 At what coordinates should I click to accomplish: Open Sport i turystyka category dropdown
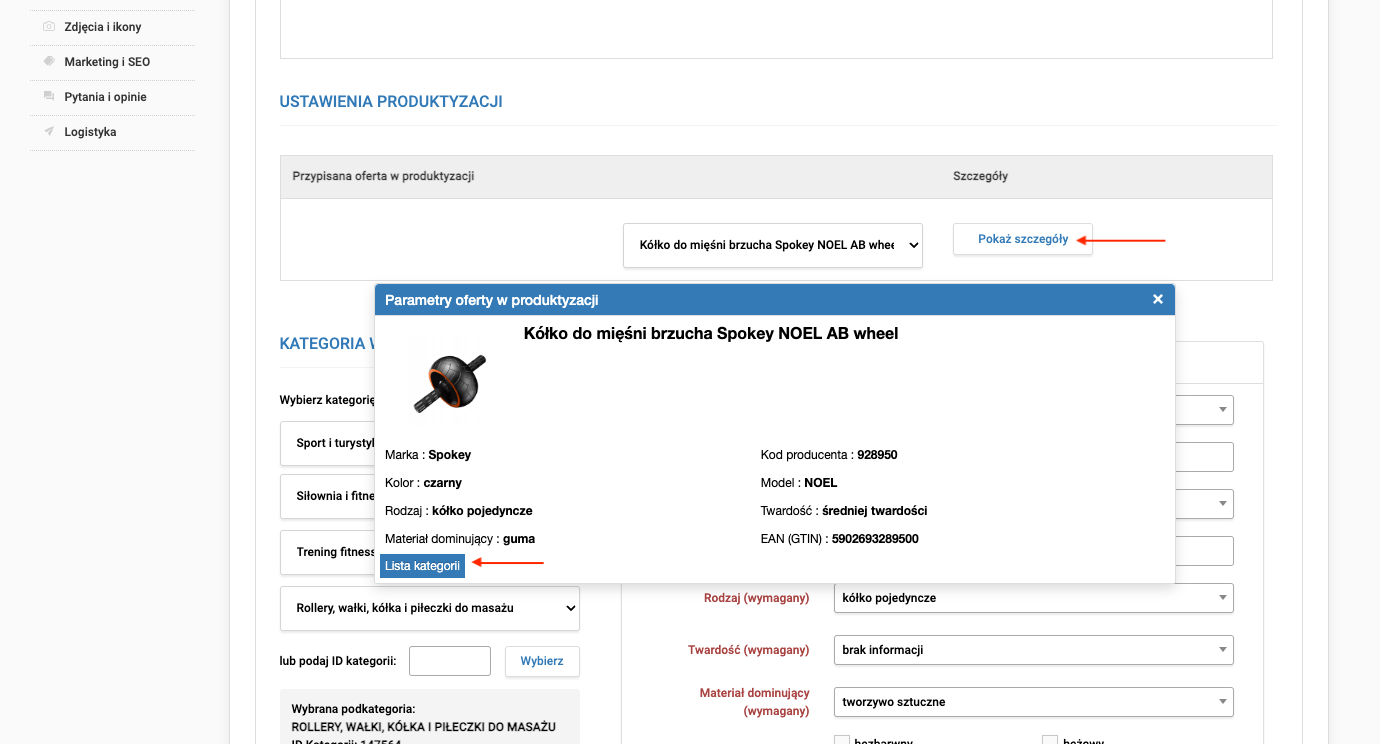pos(328,443)
